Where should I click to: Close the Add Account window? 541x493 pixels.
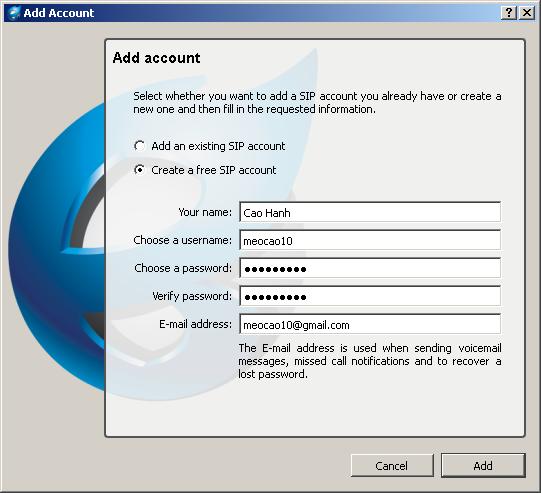[527, 13]
